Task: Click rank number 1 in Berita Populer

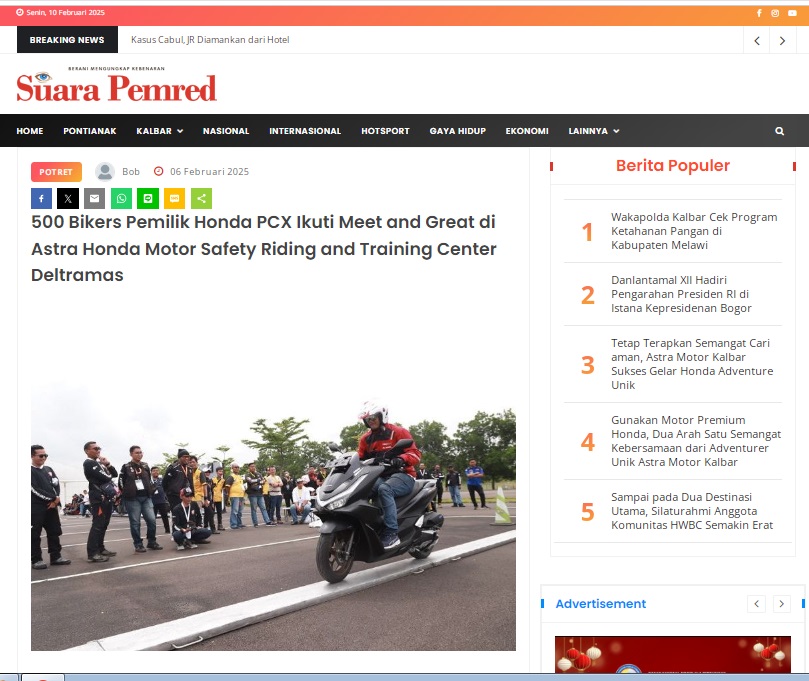Action: [x=587, y=232]
